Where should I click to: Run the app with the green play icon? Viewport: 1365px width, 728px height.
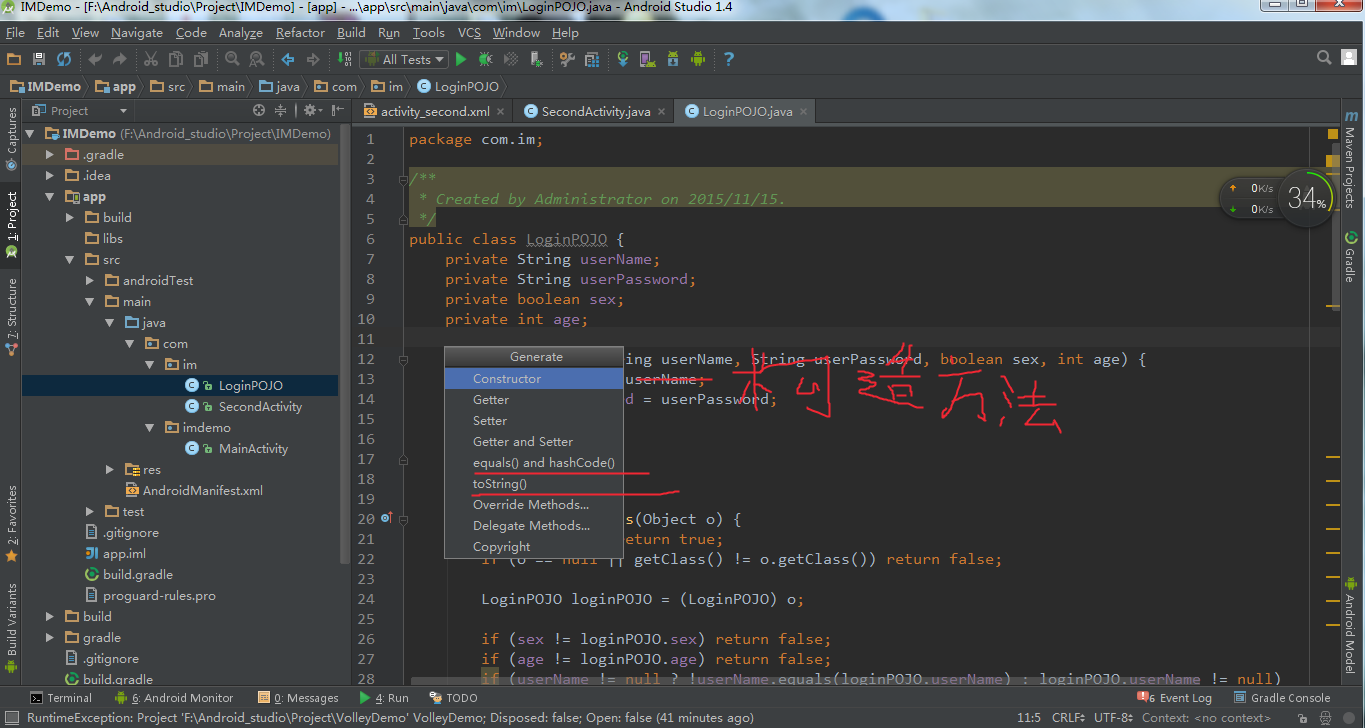461,60
